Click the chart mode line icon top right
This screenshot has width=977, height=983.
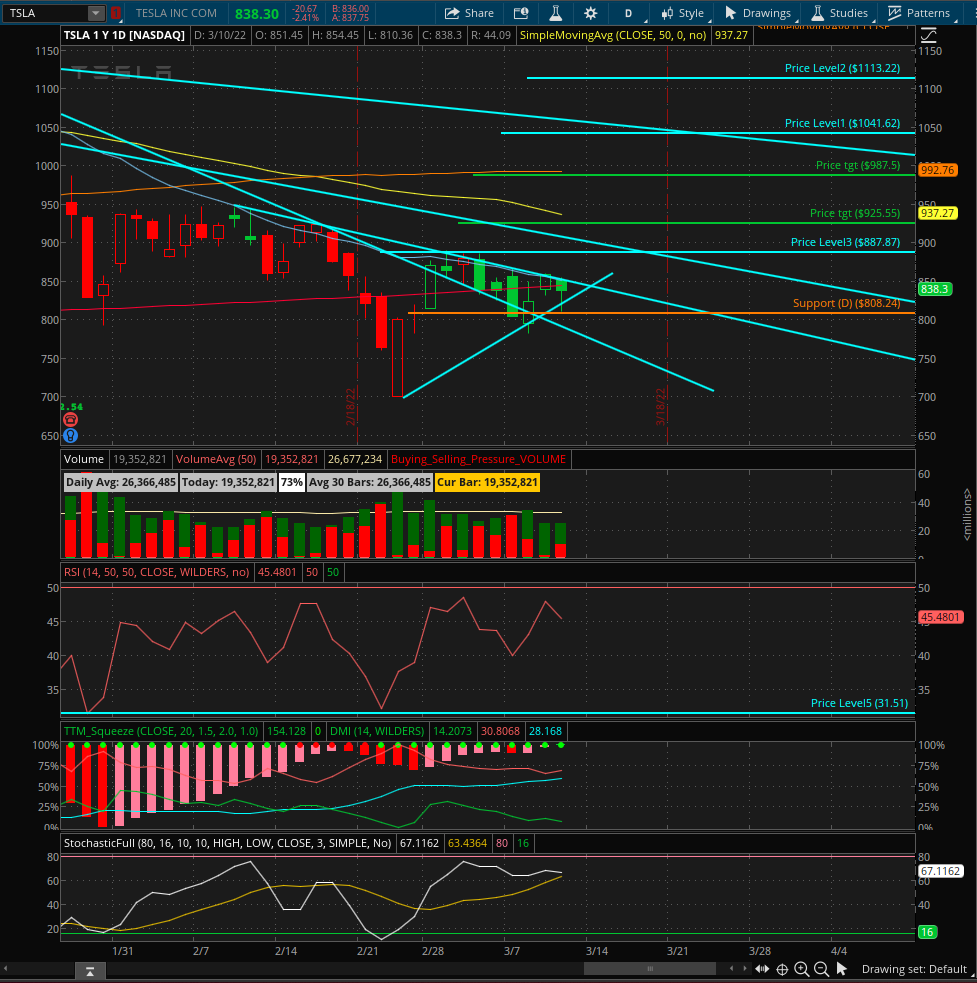pos(928,36)
